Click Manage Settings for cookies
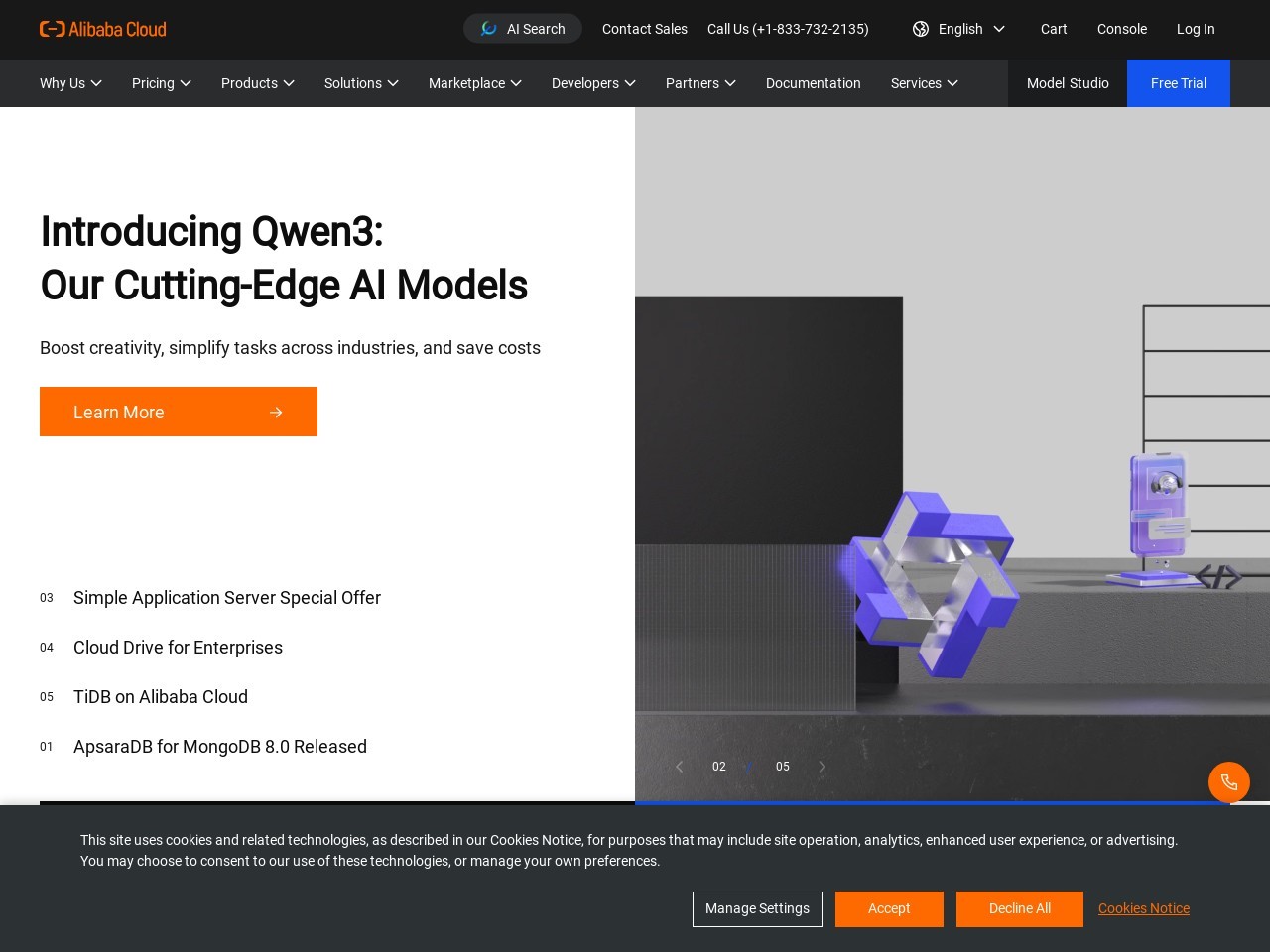 point(757,908)
